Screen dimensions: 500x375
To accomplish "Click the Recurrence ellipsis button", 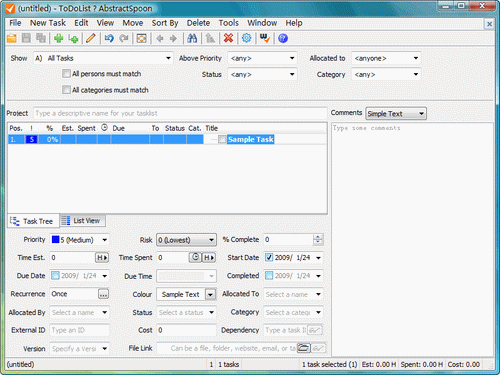I will 103,294.
